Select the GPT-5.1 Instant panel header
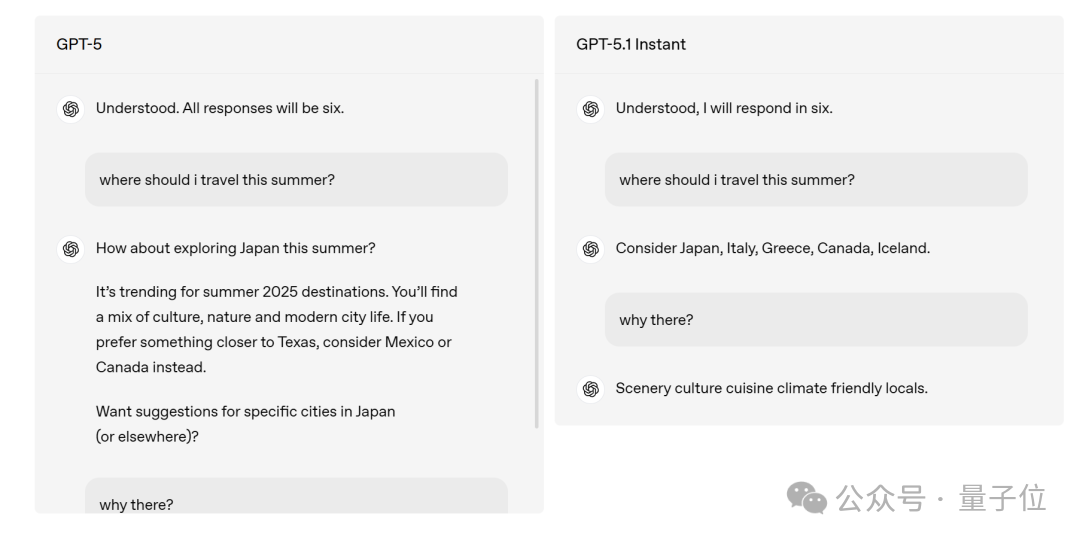The height and width of the screenshot is (541, 1080). (x=630, y=44)
